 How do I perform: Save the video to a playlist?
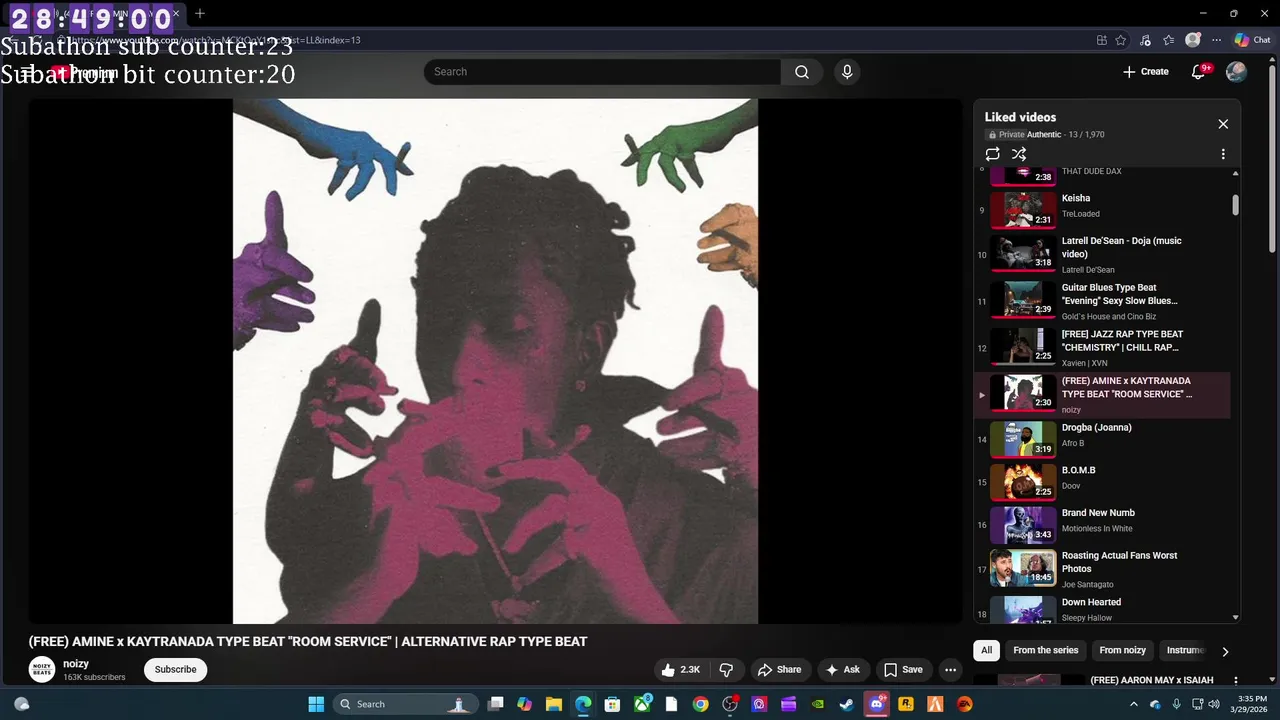[903, 670]
